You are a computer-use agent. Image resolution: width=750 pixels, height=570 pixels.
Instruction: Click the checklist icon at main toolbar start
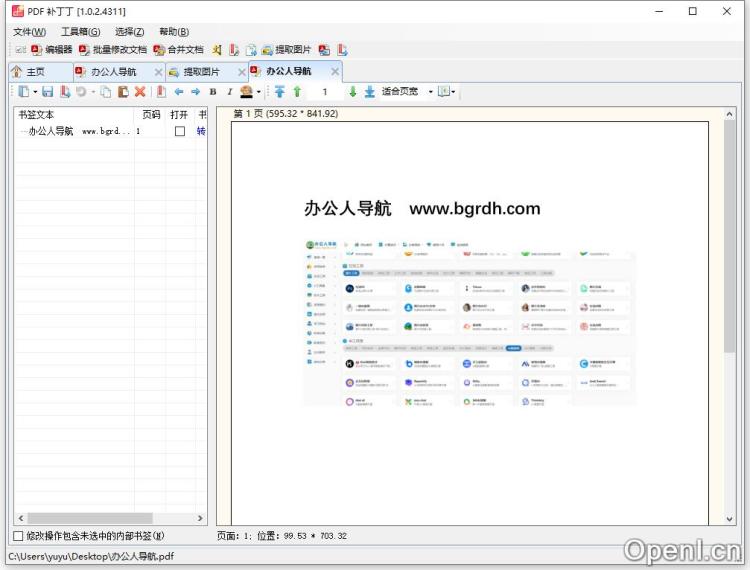click(x=20, y=50)
